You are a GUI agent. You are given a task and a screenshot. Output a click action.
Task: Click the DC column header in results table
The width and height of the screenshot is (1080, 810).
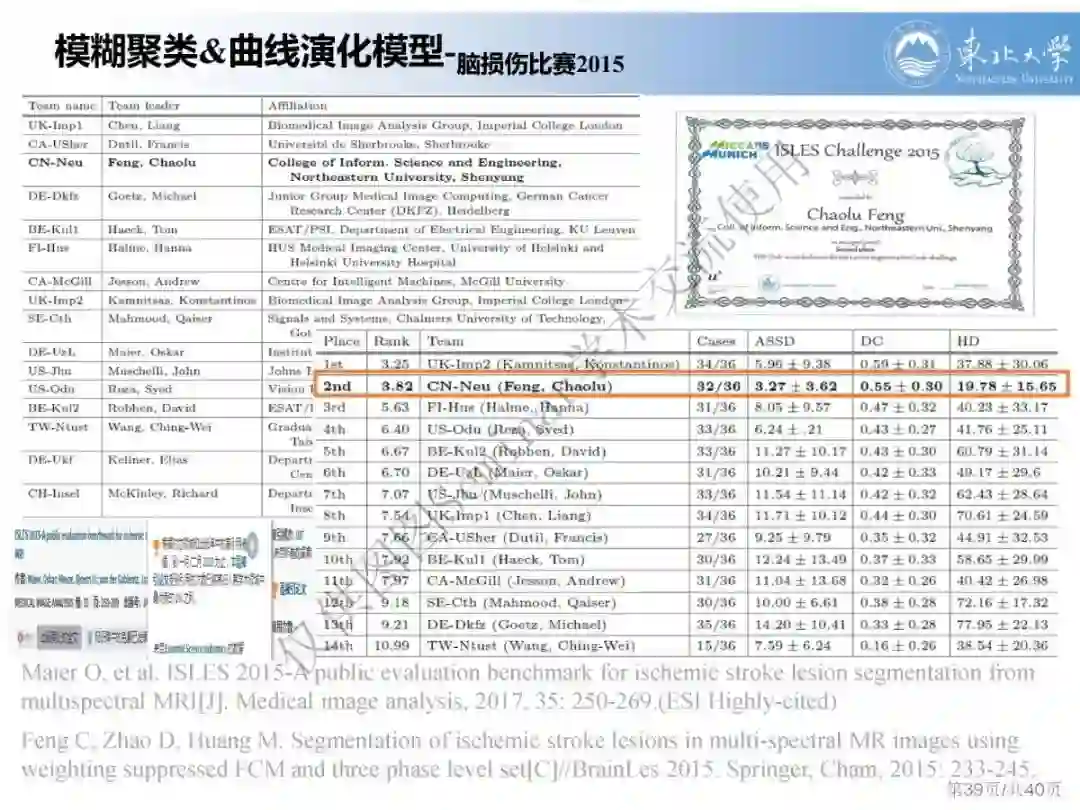(x=871, y=341)
